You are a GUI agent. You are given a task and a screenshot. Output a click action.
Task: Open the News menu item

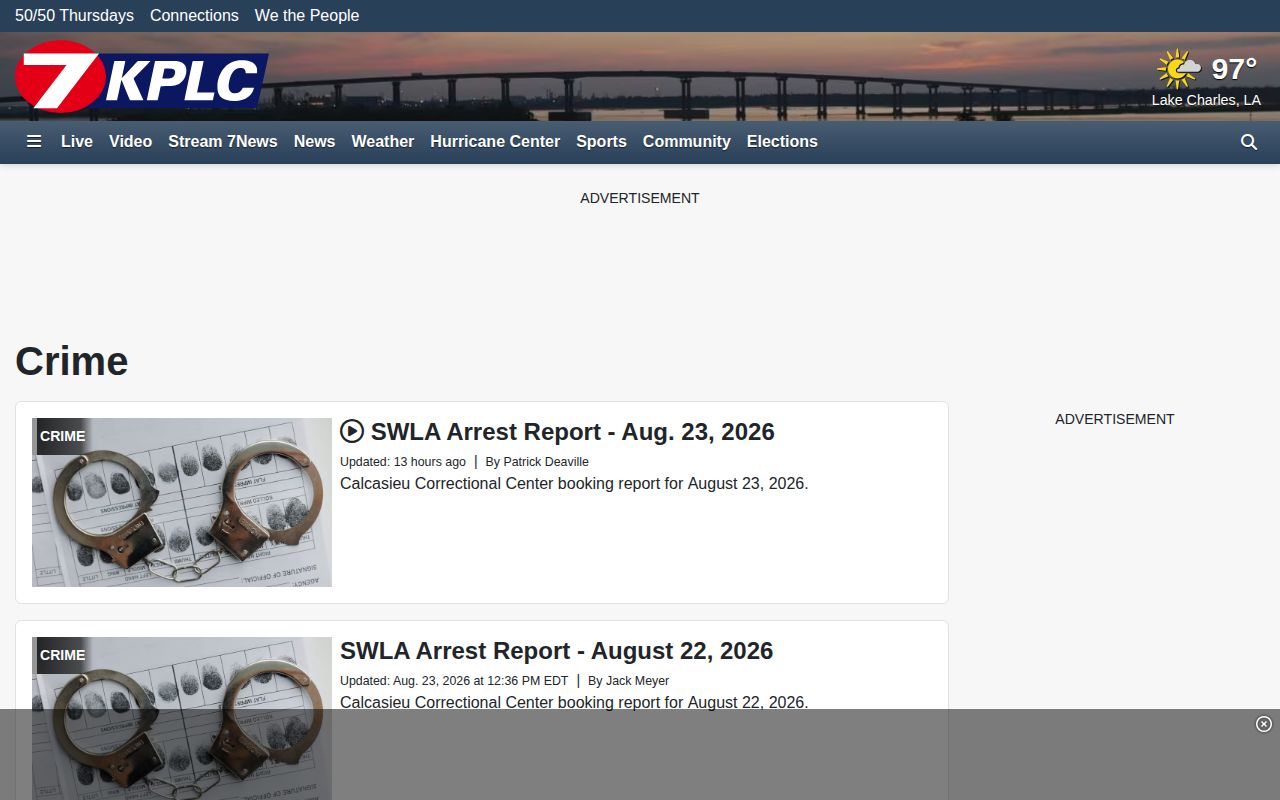314,142
